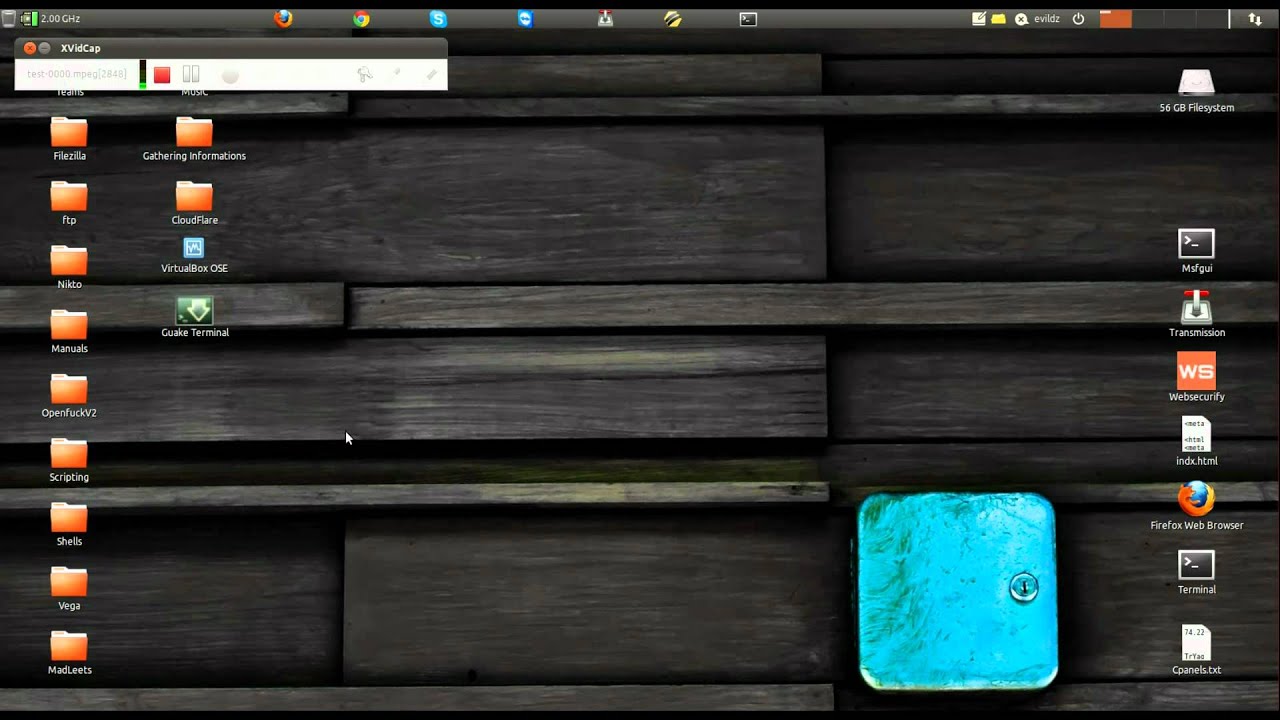The height and width of the screenshot is (720, 1280).
Task: Open the evildz user menu
Action: (x=1038, y=18)
